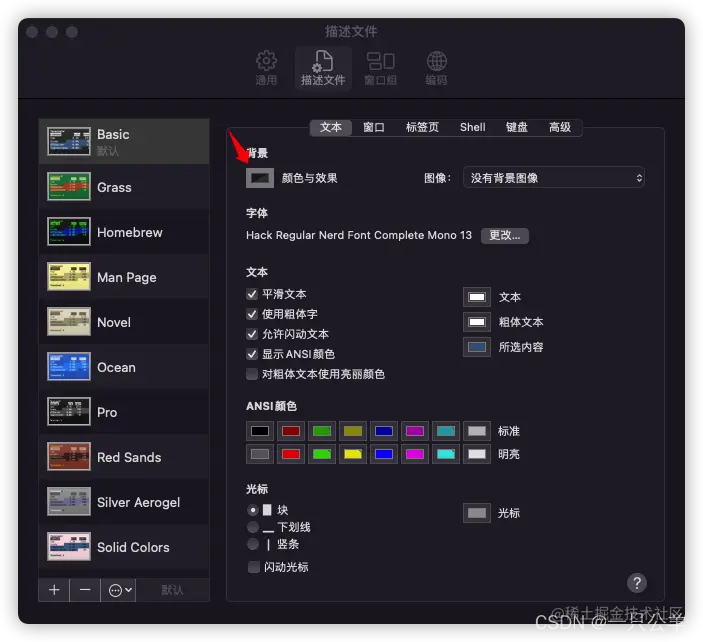Pick the Man Page profile
This screenshot has height=642, width=703.
click(124, 277)
